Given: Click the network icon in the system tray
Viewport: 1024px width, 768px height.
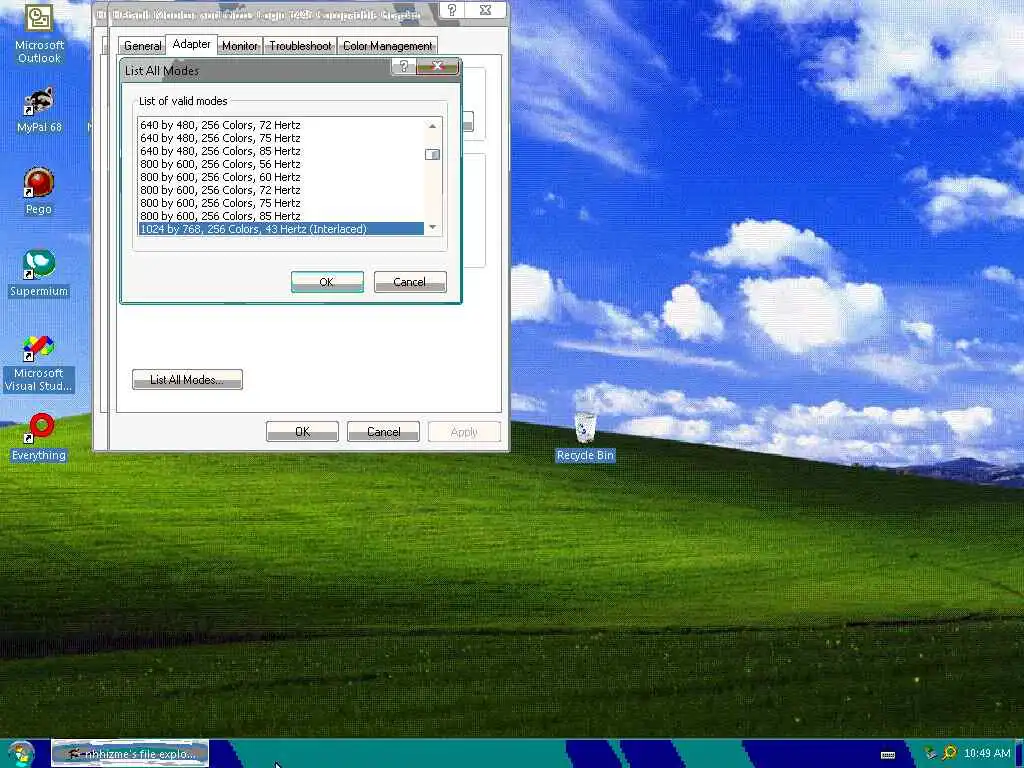Looking at the screenshot, I should pyautogui.click(x=931, y=754).
